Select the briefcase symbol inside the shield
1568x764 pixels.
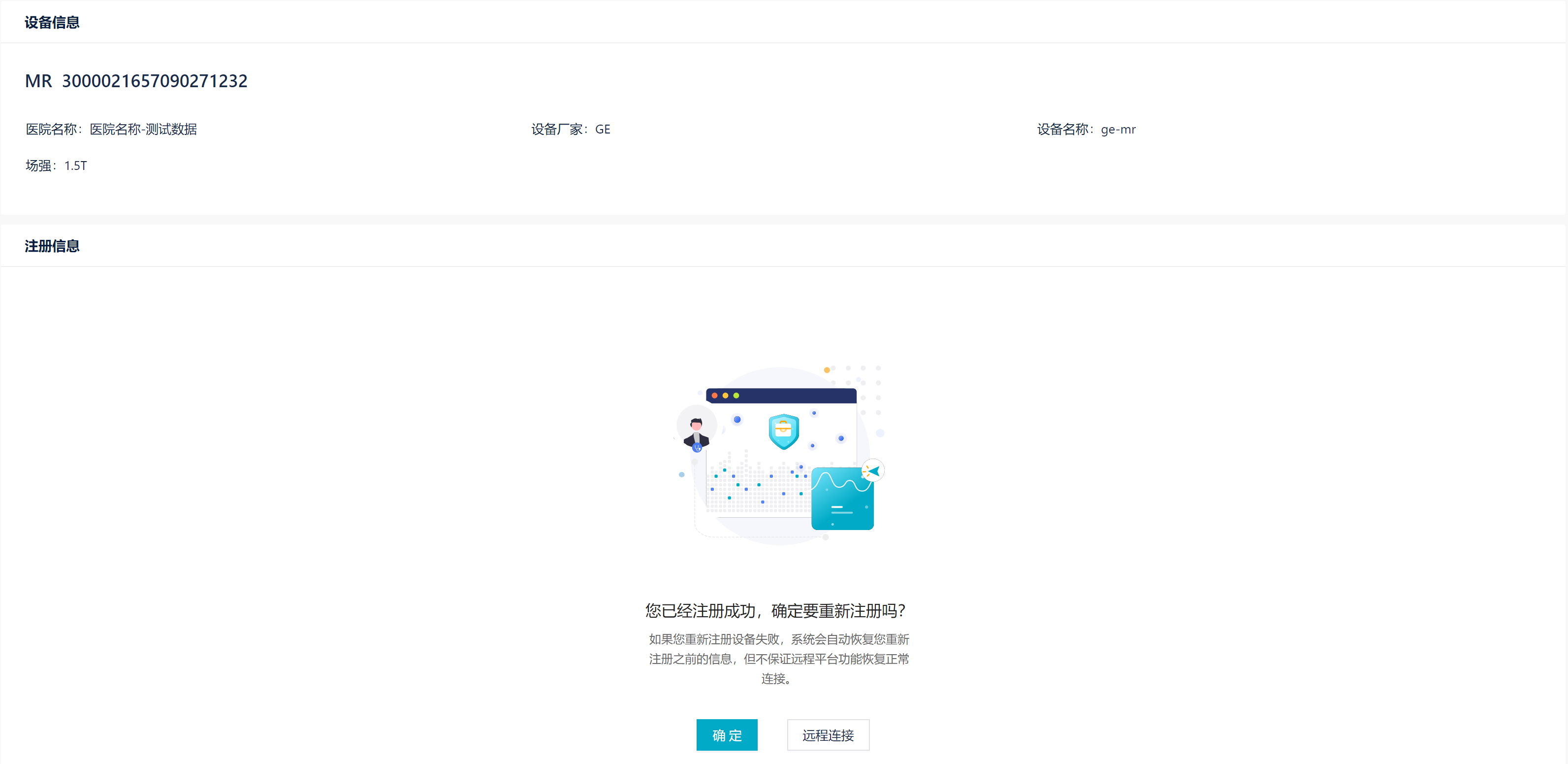[x=783, y=430]
